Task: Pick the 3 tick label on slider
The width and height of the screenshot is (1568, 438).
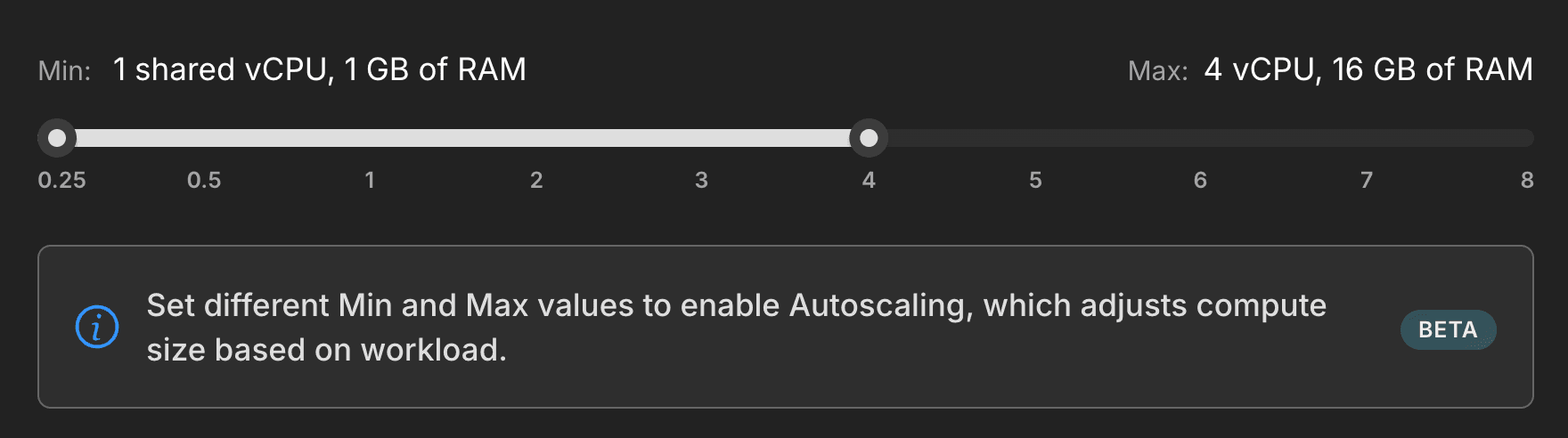Action: coord(702,181)
